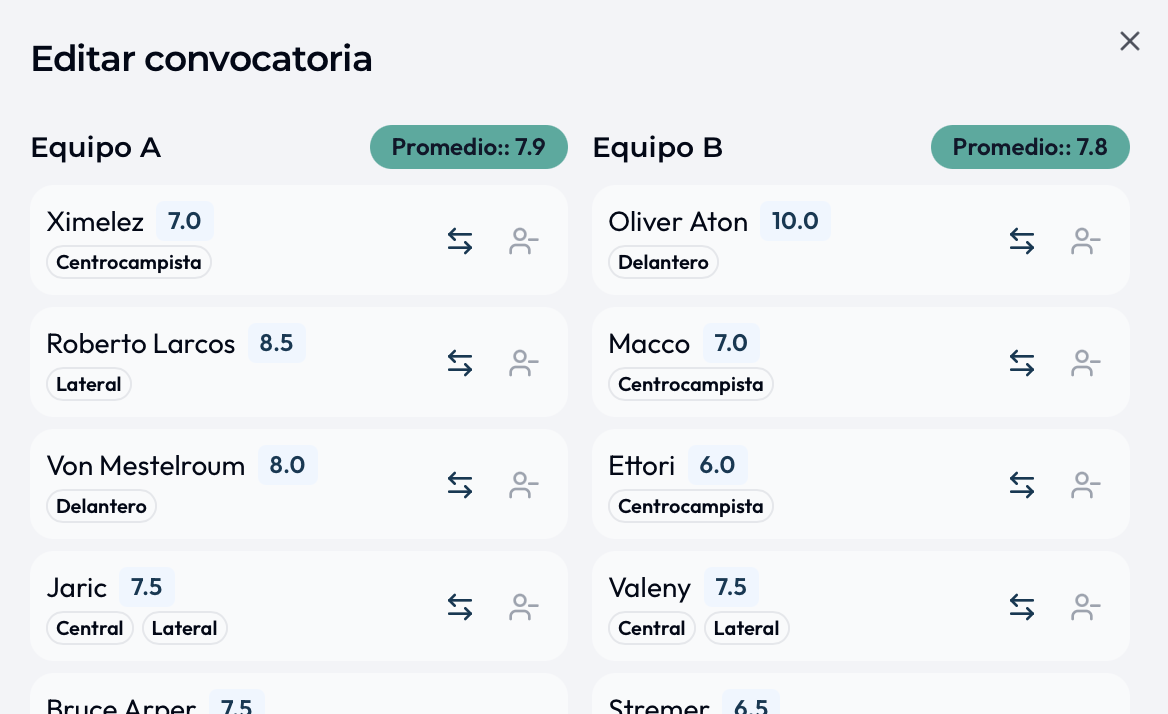The image size is (1168, 714).
Task: Swap Ximelez to Equipo B
Action: coord(459,241)
